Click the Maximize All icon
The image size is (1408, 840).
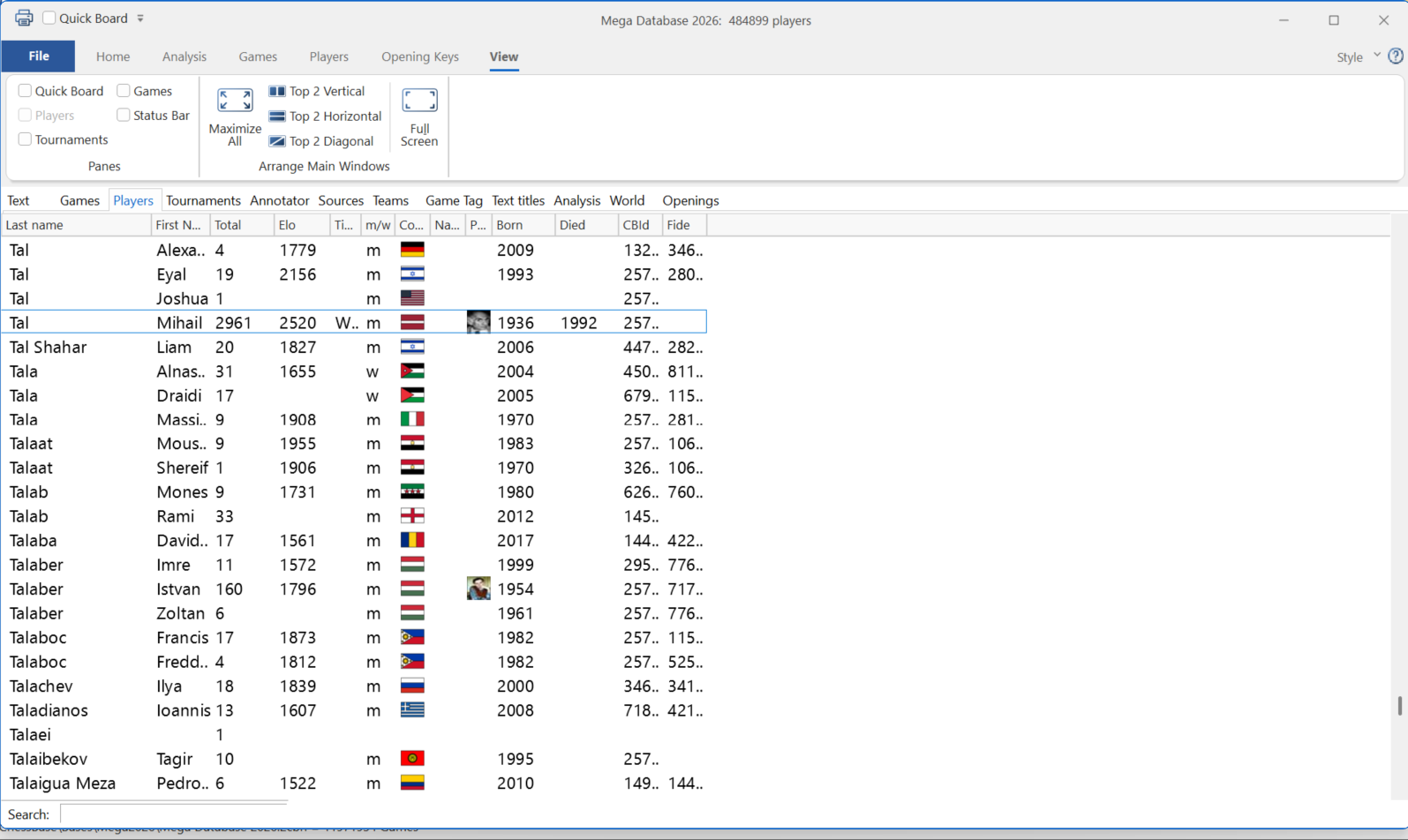(x=235, y=101)
